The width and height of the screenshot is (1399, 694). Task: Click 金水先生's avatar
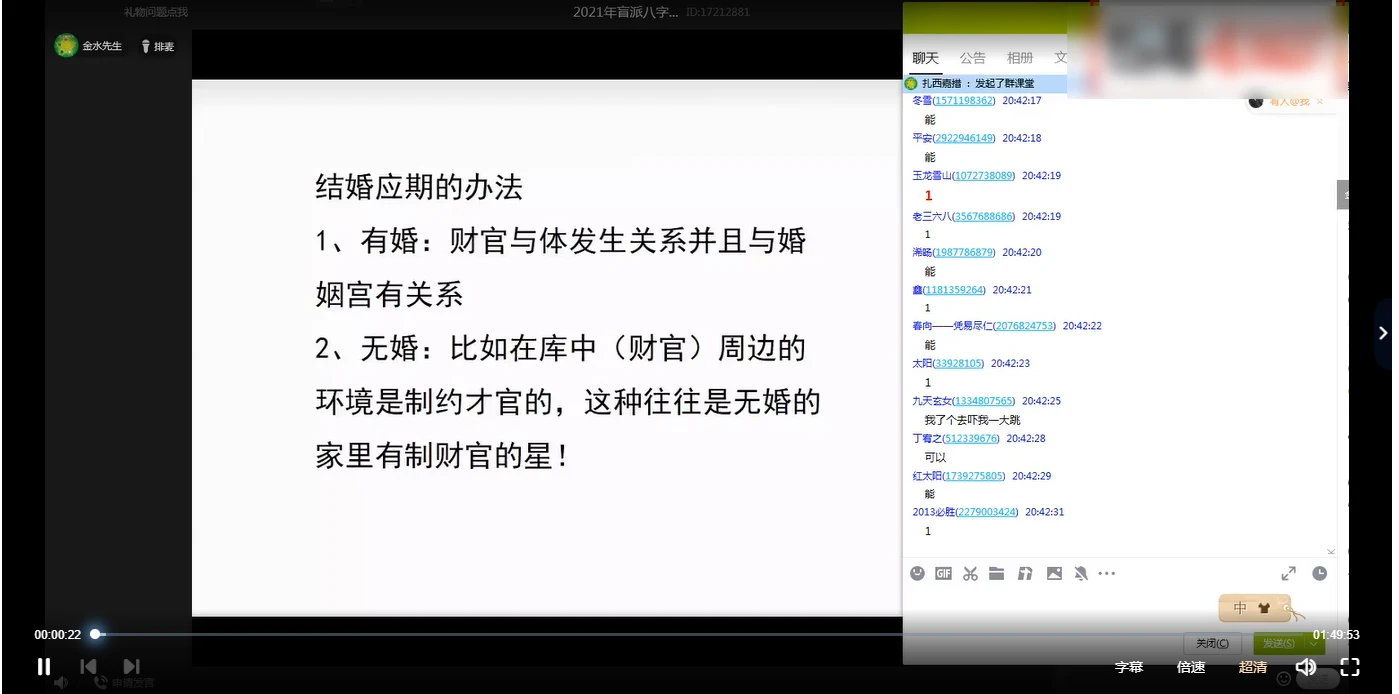click(66, 46)
